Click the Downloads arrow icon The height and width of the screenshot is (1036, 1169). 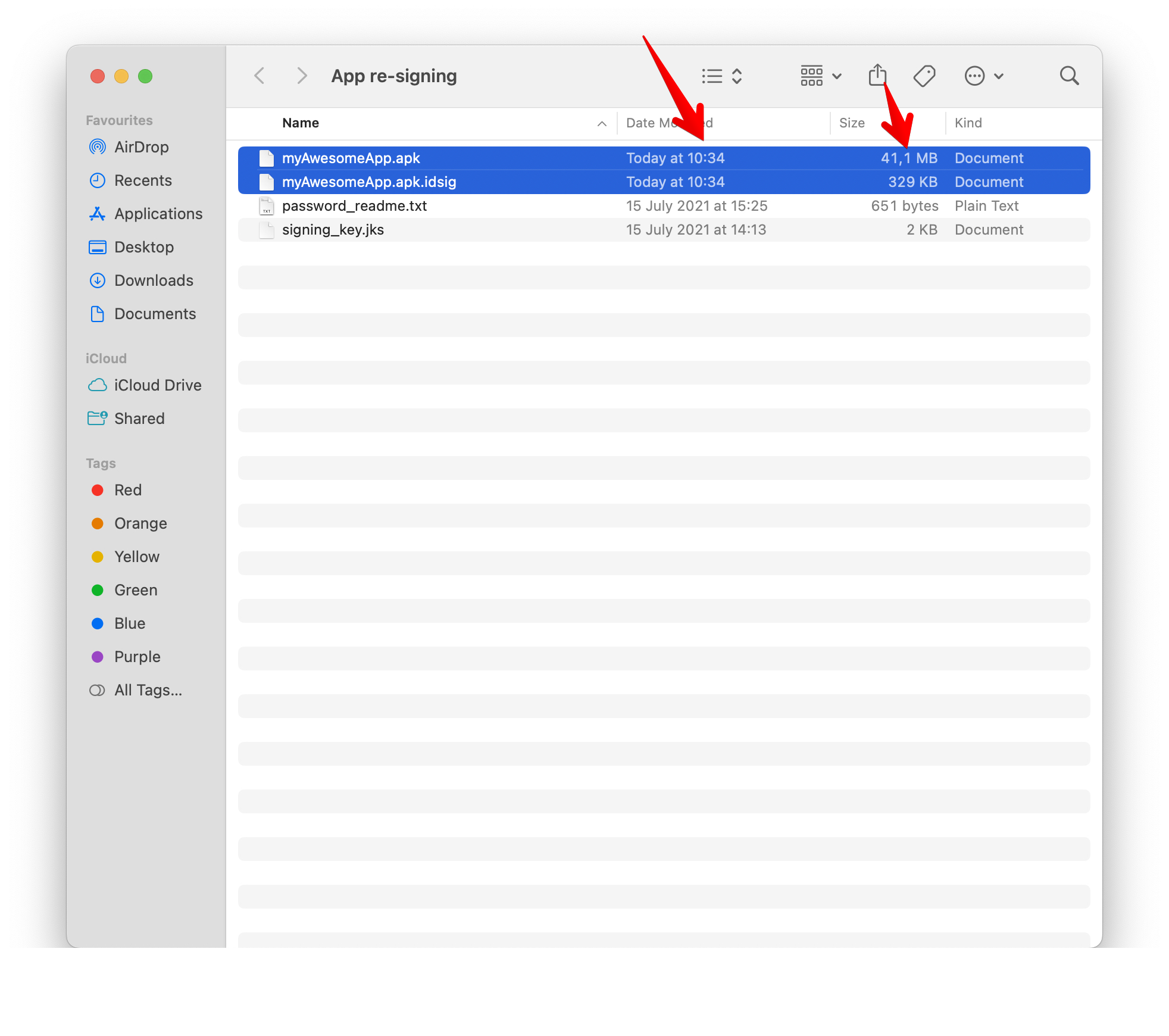click(x=97, y=280)
